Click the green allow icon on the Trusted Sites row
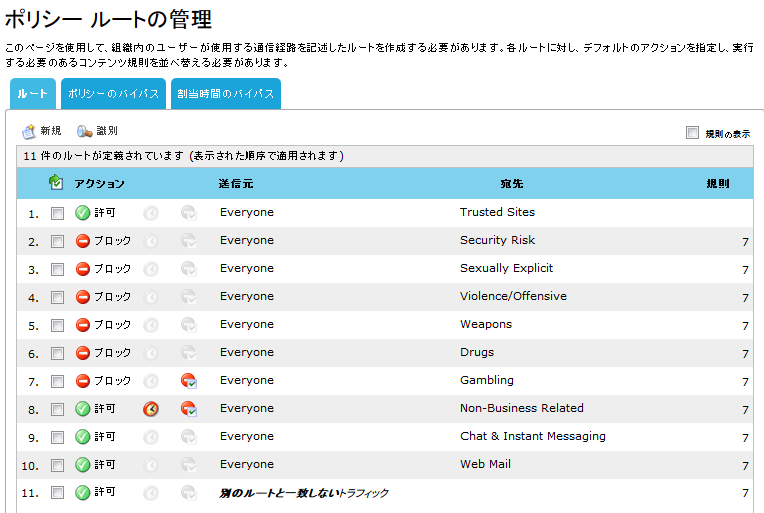Screen dimensions: 764x513 (83, 213)
